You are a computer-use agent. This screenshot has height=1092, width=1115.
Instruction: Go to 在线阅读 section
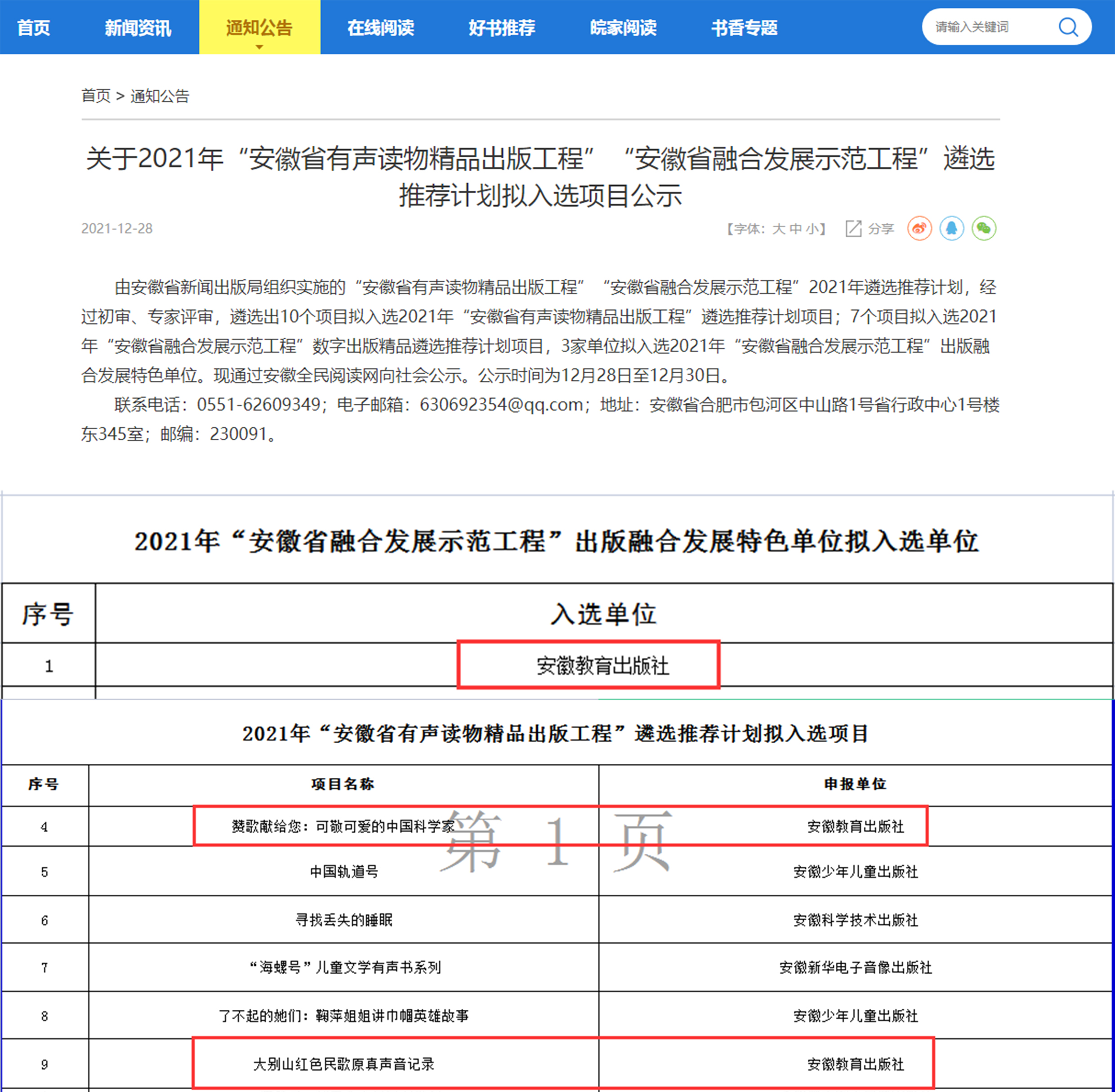(380, 27)
